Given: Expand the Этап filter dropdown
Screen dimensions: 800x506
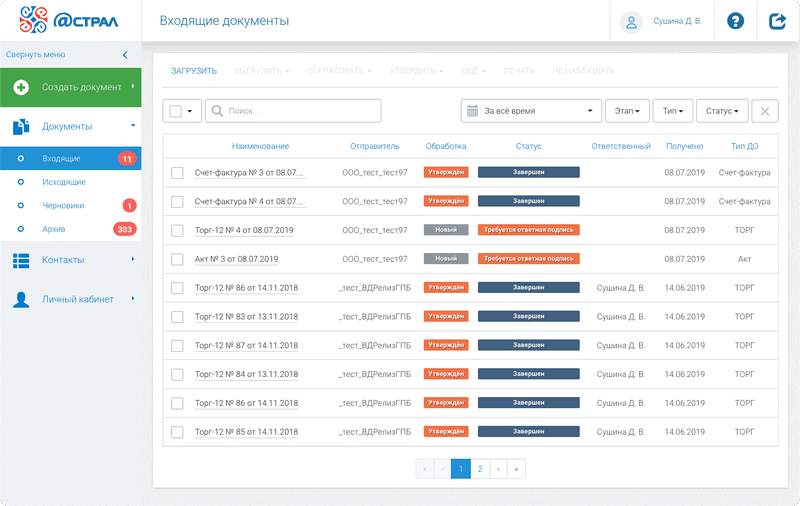Looking at the screenshot, I should (x=629, y=111).
